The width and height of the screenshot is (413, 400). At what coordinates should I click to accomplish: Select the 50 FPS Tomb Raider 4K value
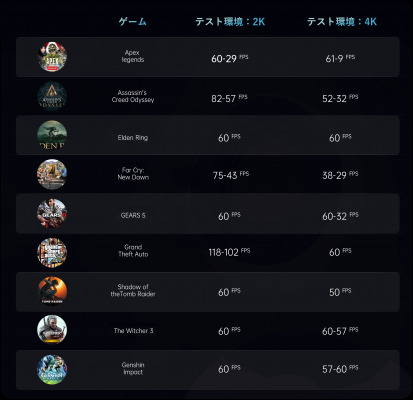tap(340, 292)
